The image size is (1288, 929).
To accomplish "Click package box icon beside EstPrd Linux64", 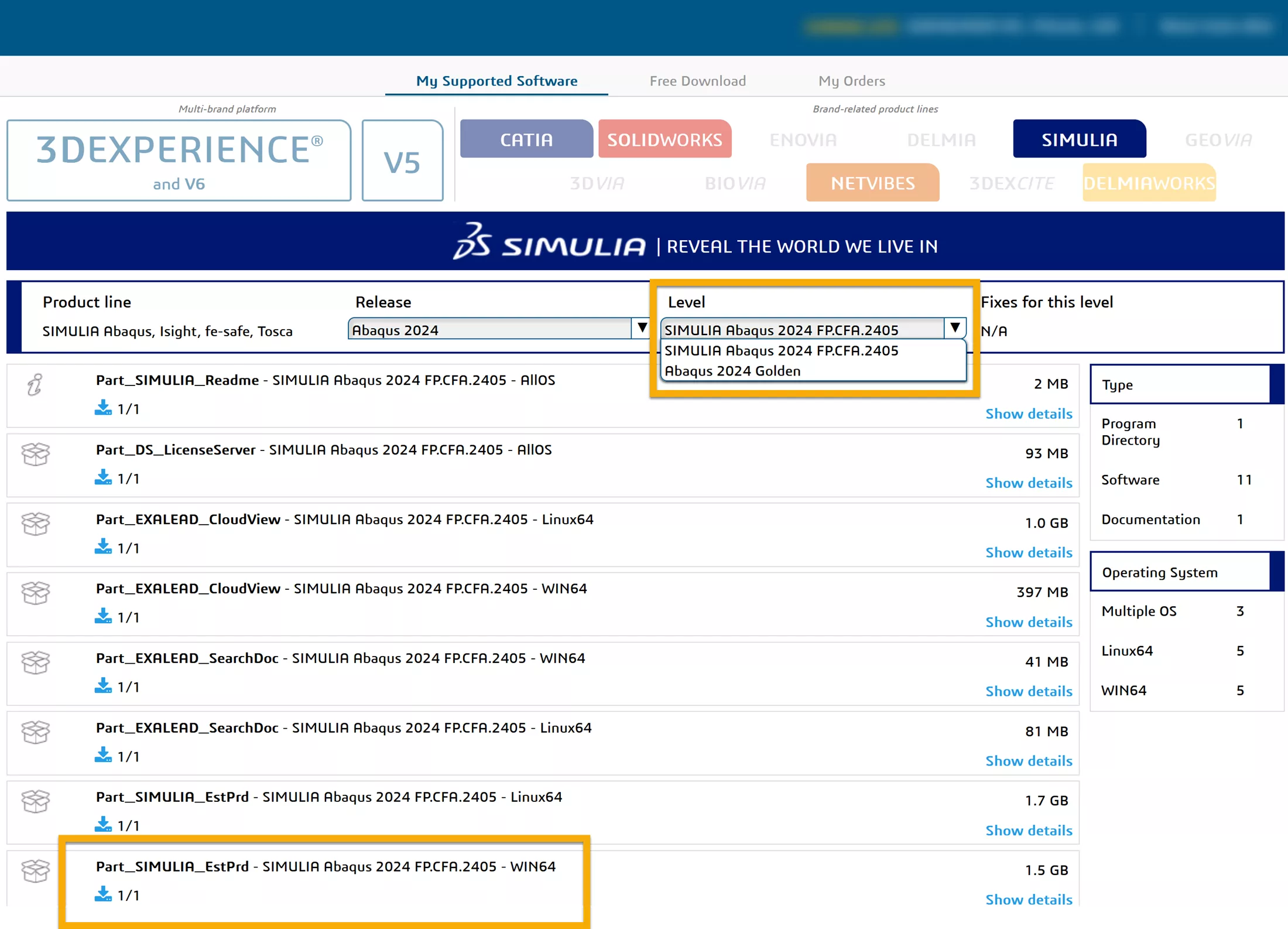I will [35, 801].
